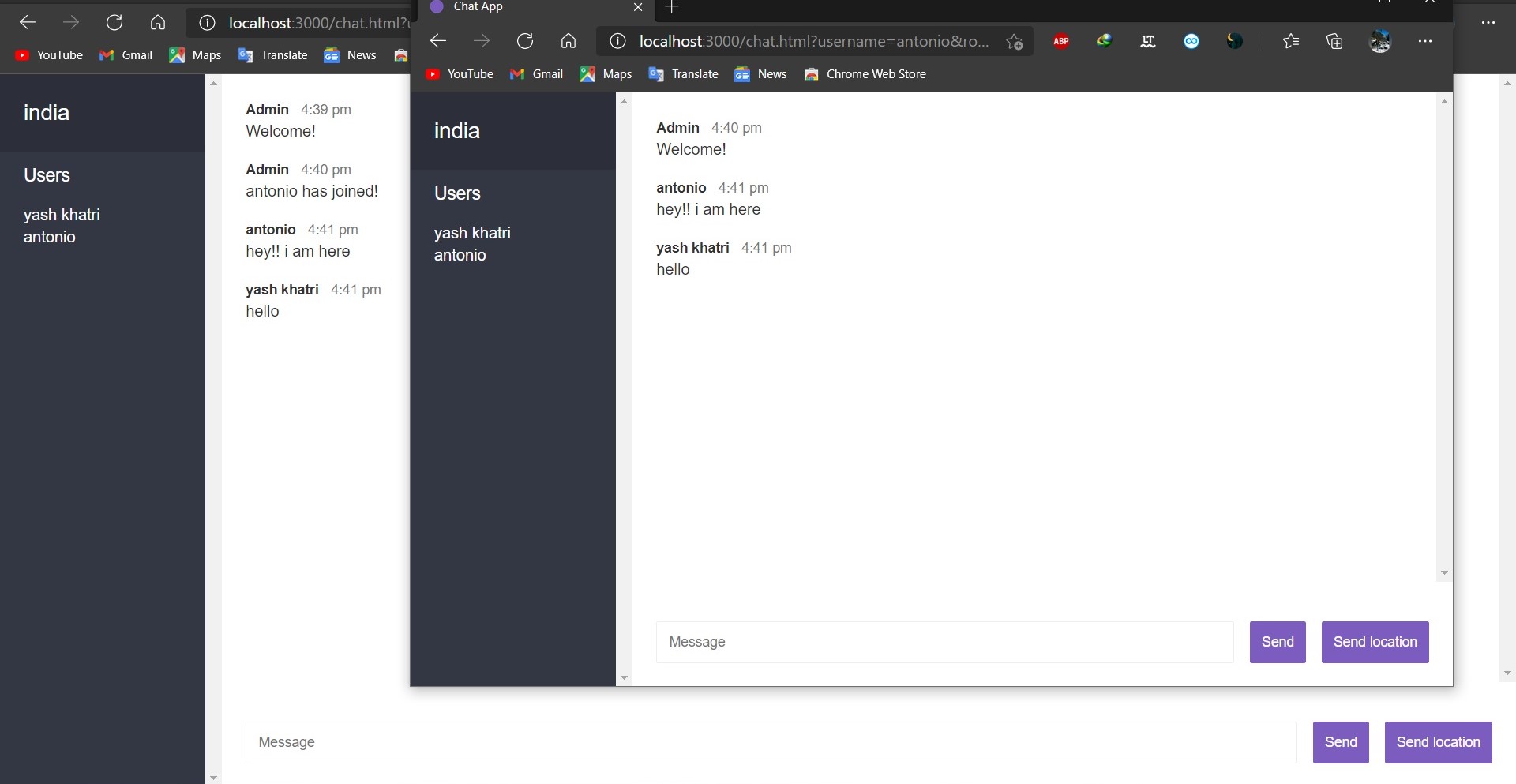Click inside the Message input field

coord(944,642)
